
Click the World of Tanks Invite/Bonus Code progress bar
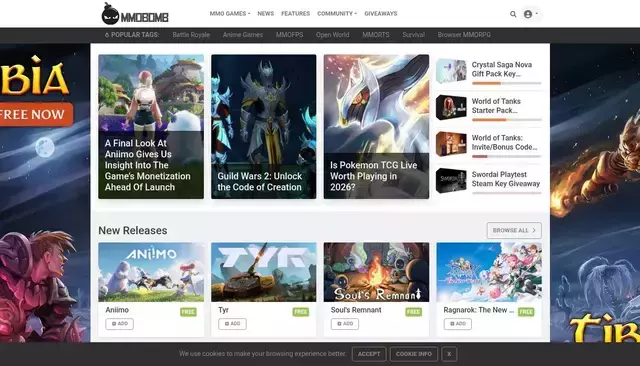coord(507,156)
